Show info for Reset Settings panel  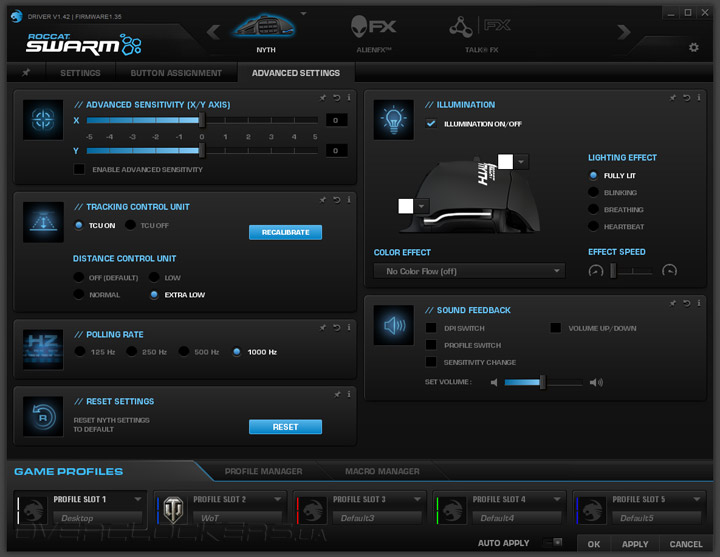(349, 394)
